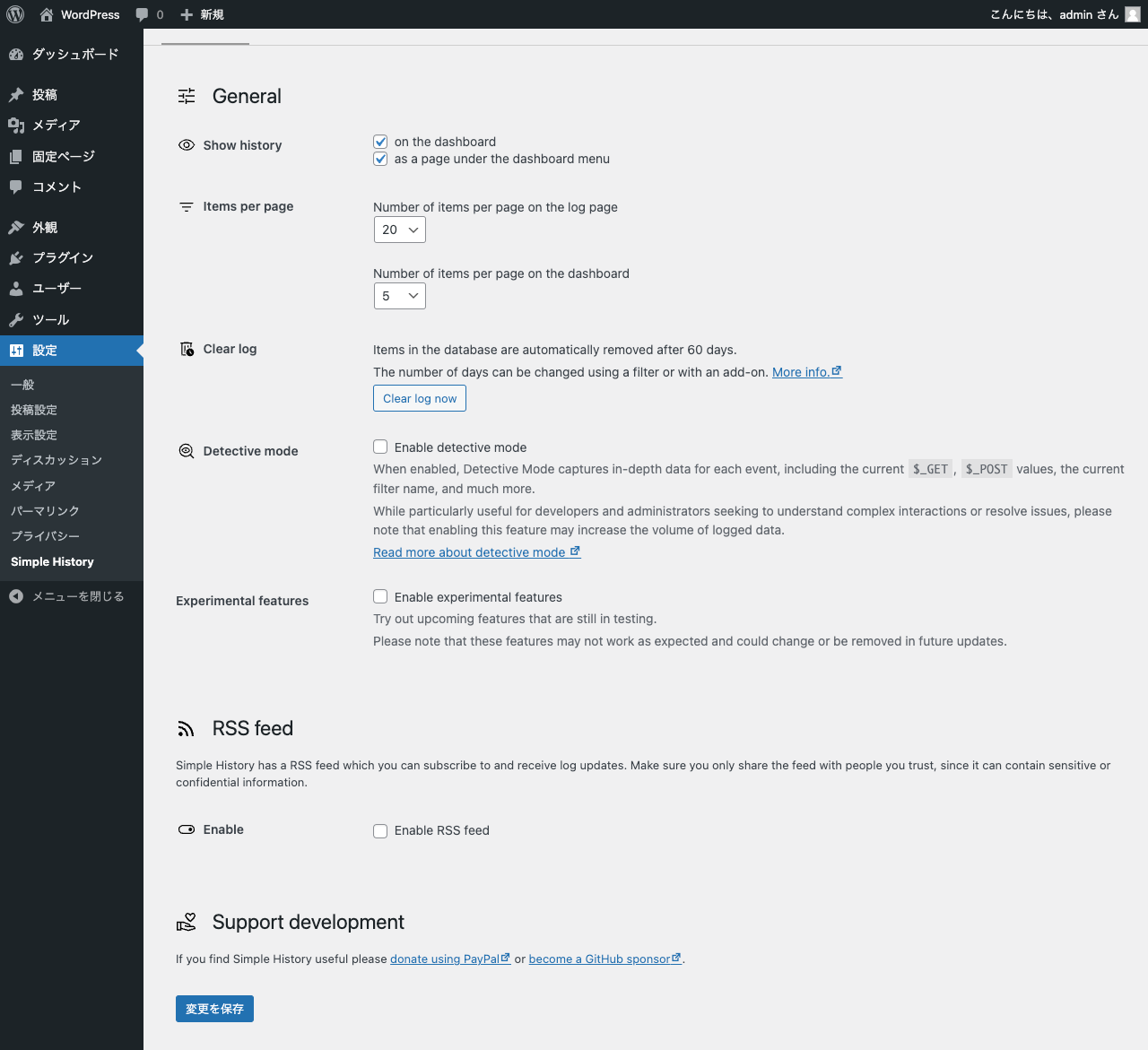Click the admin user avatar
The image size is (1148, 1050).
point(1133,14)
